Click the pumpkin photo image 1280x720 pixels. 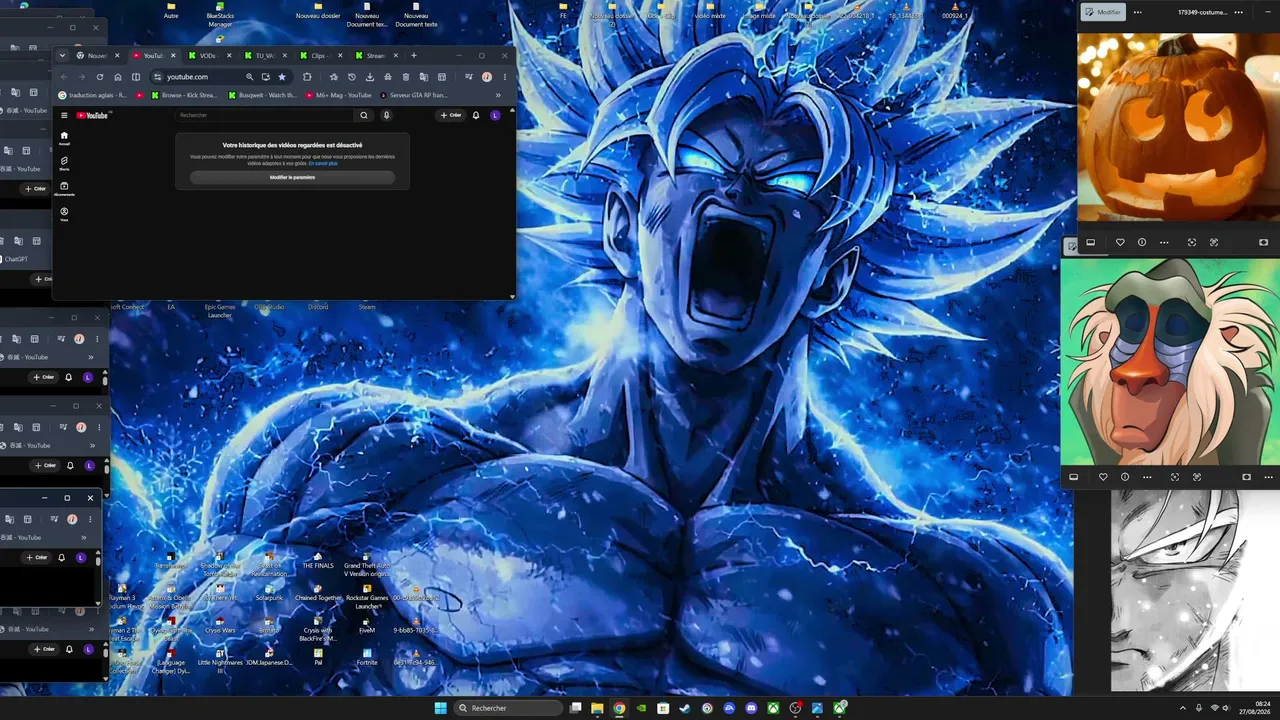click(1178, 127)
